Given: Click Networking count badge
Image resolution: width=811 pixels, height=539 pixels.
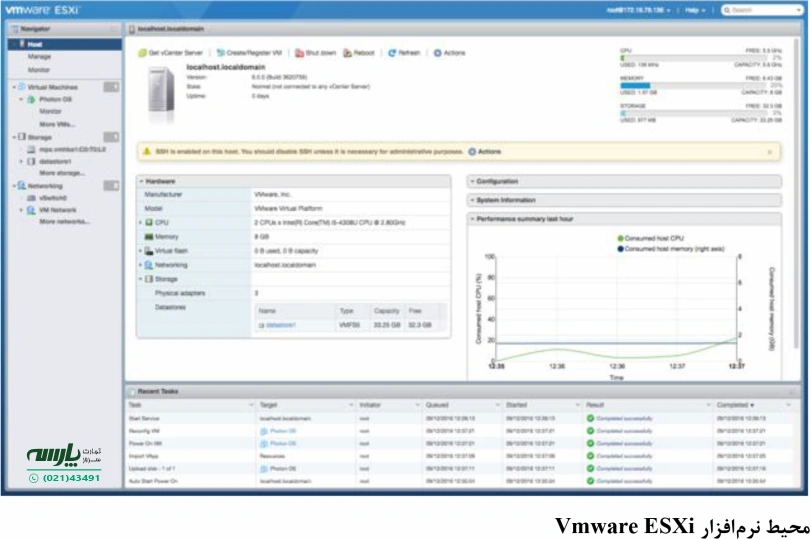Looking at the screenshot, I should tap(111, 186).
